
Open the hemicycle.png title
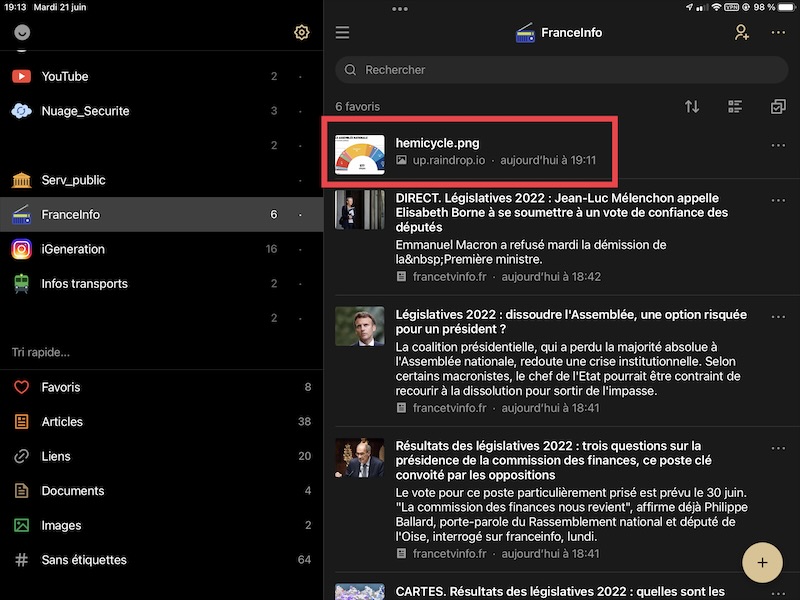[x=437, y=143]
